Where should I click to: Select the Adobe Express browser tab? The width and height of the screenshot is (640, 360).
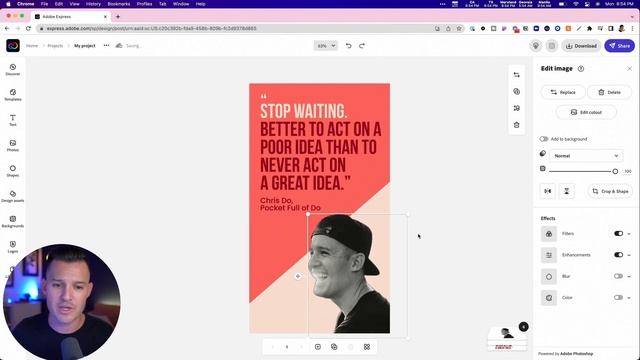[x=70, y=17]
